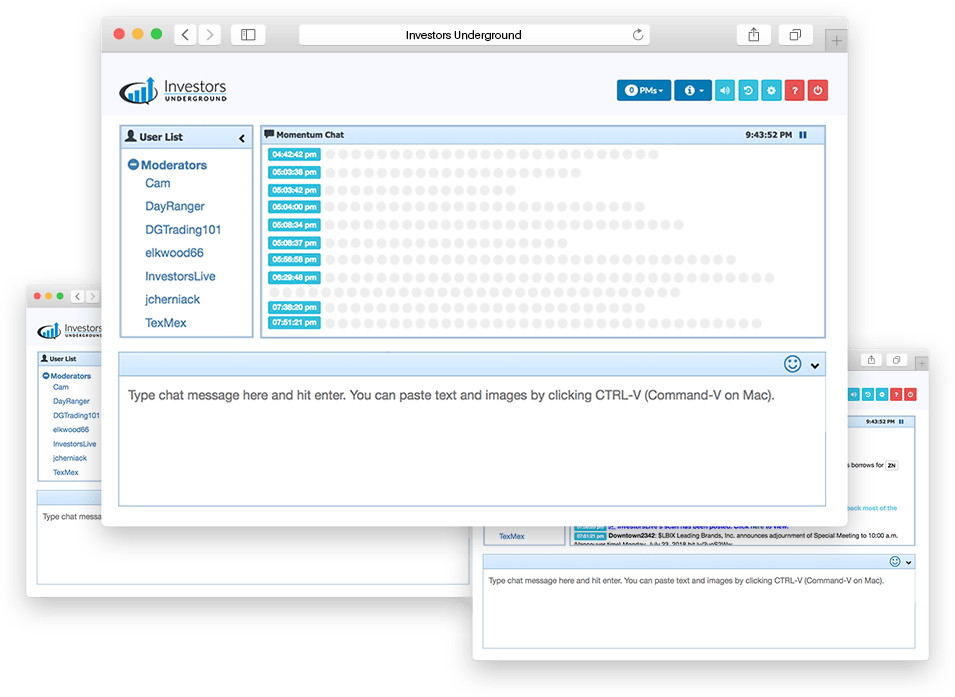The image size is (955, 697).
Task: Click the 05:08:37 pm timestamp
Action: point(294,242)
